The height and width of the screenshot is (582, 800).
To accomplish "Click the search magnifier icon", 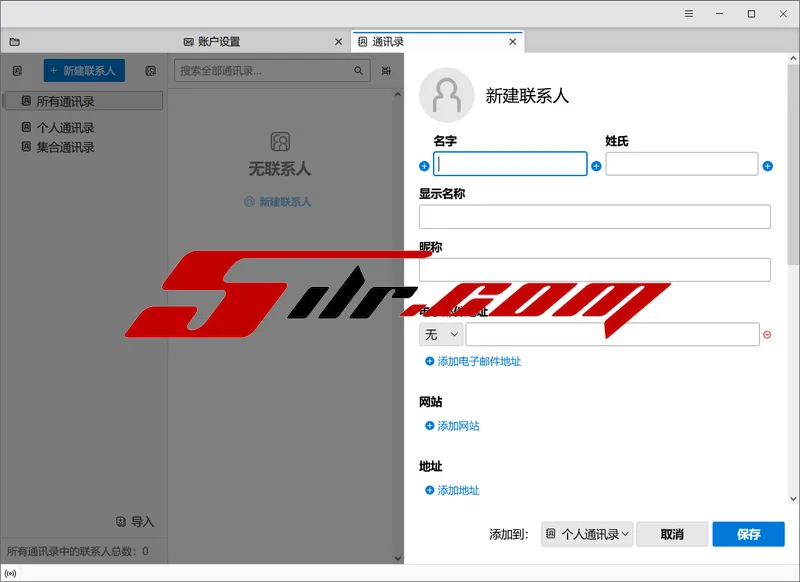I will (x=359, y=70).
